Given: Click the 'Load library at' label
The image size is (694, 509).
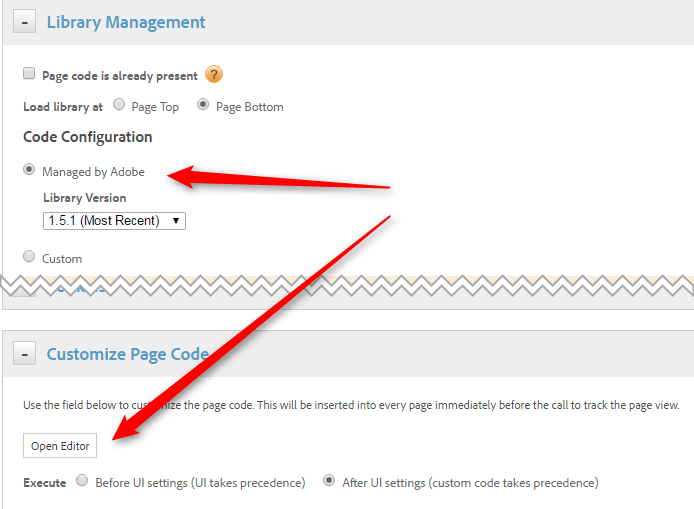Looking at the screenshot, I should [x=63, y=106].
